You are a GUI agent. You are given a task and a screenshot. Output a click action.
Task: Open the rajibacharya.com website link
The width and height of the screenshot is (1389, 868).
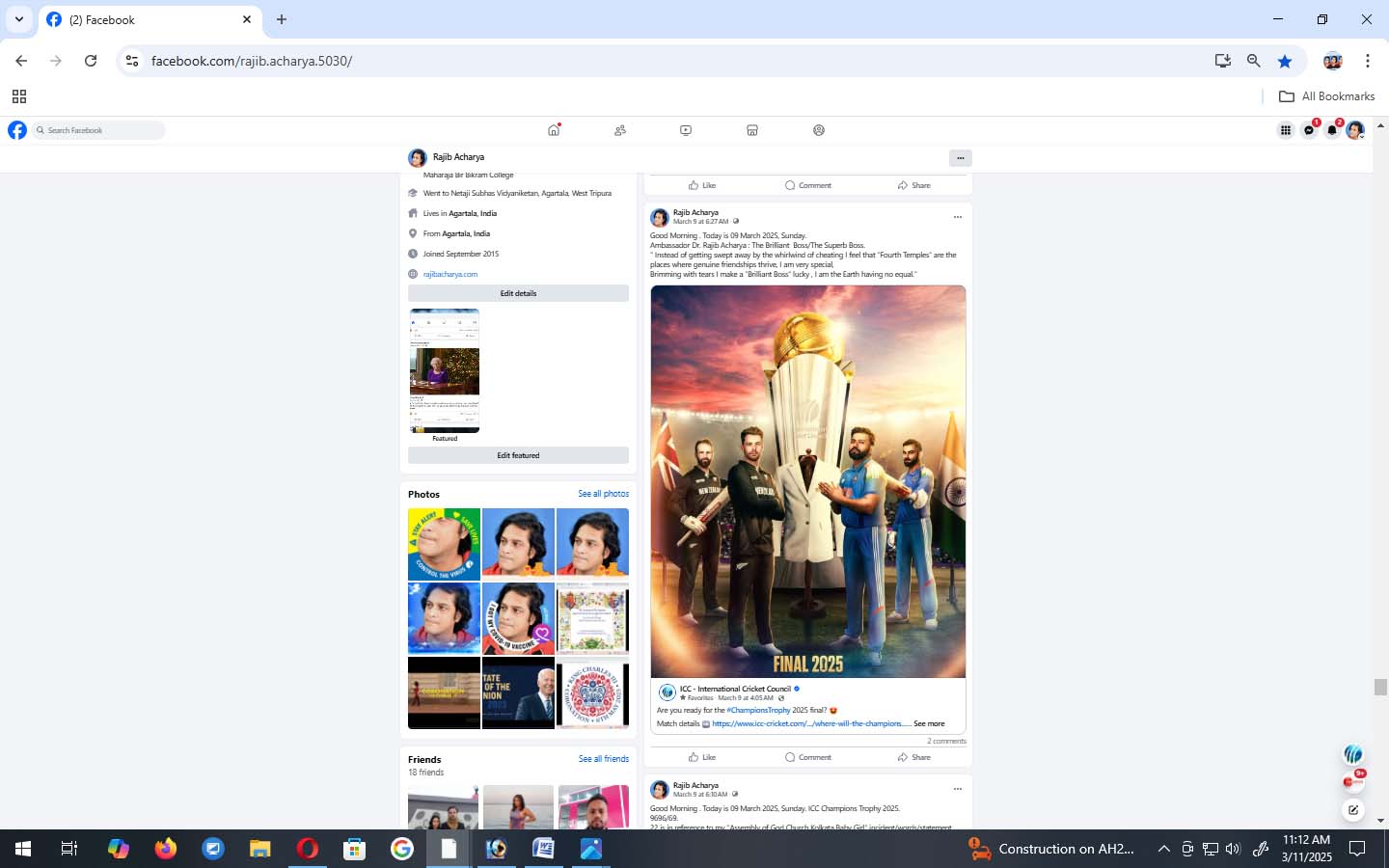click(x=450, y=274)
